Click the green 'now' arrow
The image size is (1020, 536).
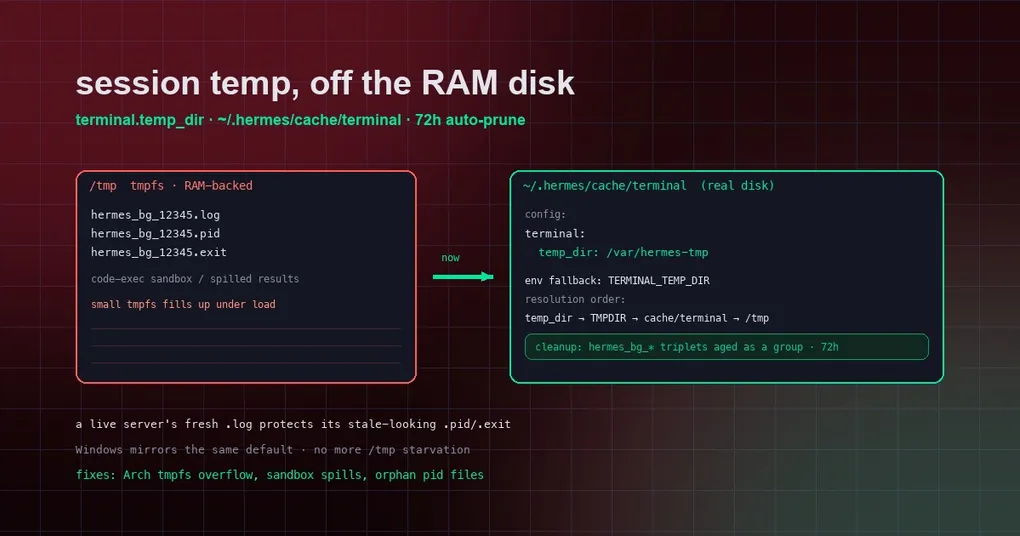[x=463, y=276]
